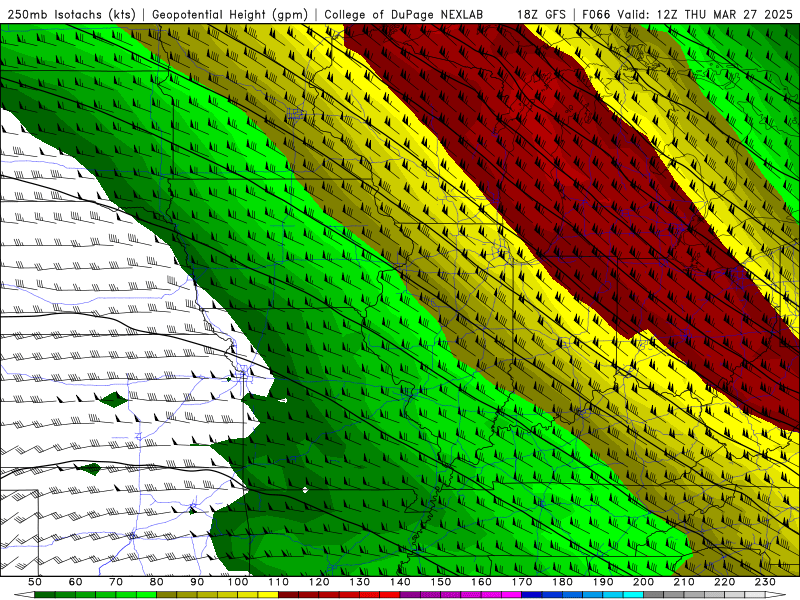Click the cyan colorbar segment left of 200

tap(634, 595)
